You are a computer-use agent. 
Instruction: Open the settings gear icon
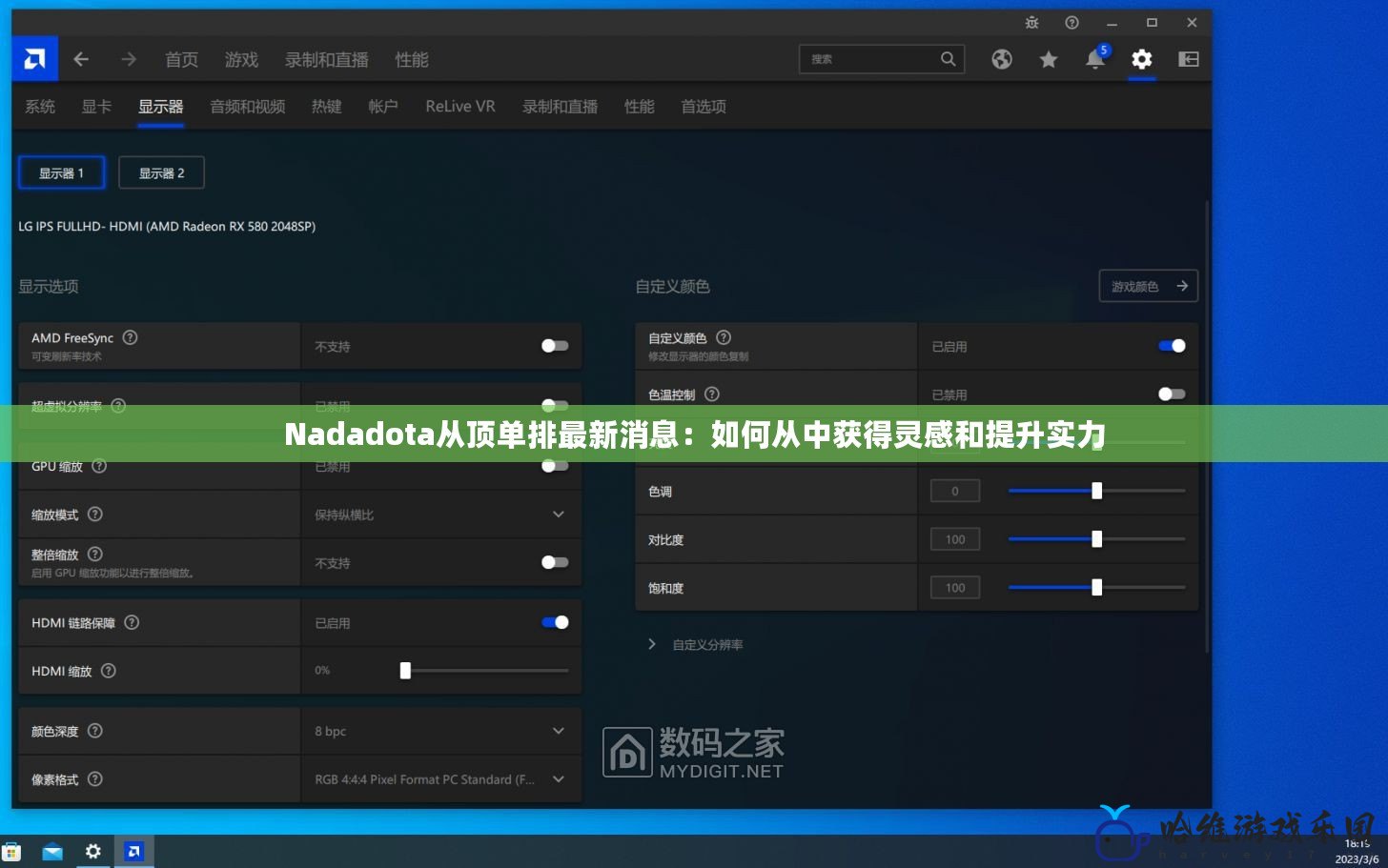point(1142,59)
